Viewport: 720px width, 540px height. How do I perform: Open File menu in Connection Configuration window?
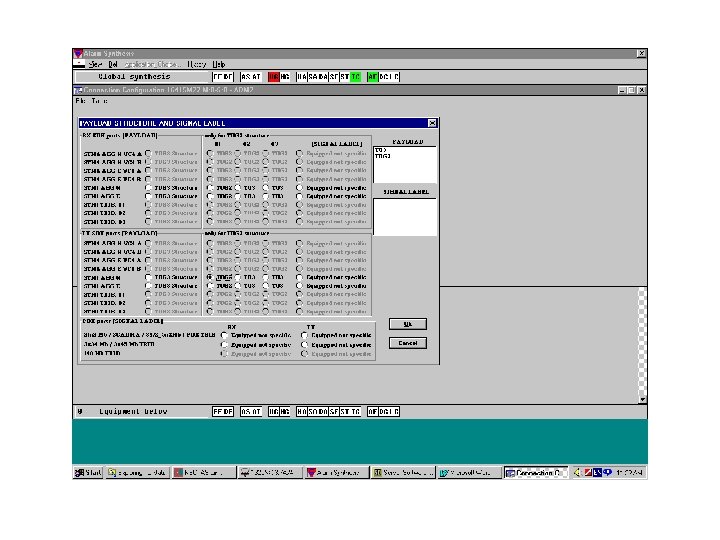point(80,101)
